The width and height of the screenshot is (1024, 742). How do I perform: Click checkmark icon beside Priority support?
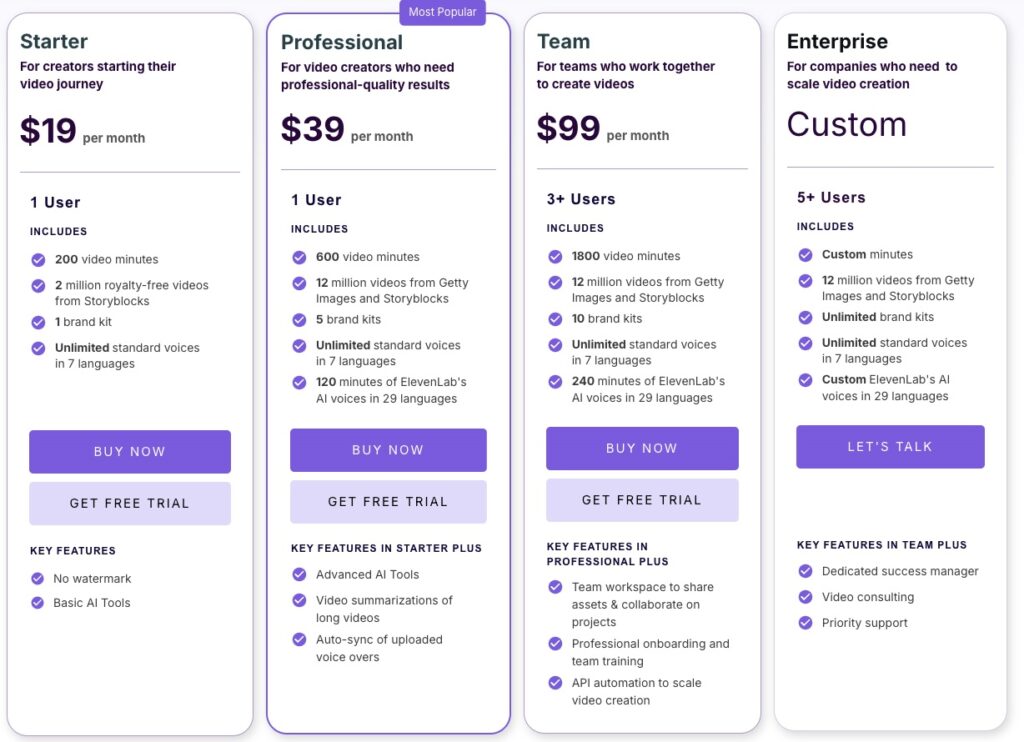tap(805, 623)
